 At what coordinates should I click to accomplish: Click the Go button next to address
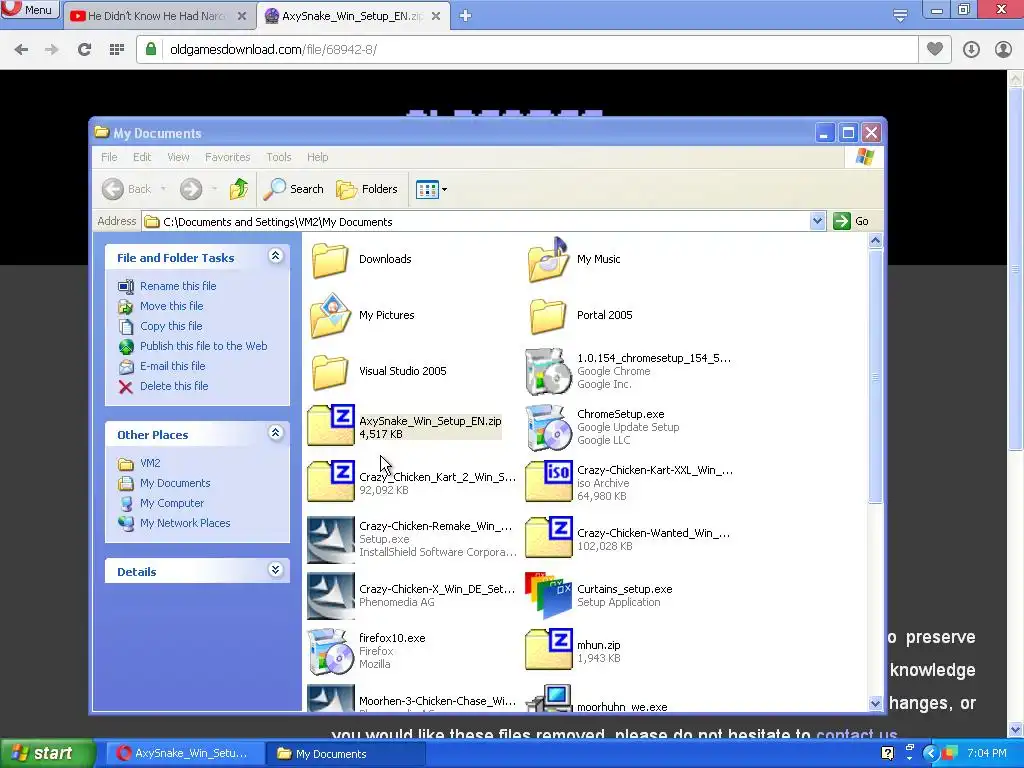[851, 221]
